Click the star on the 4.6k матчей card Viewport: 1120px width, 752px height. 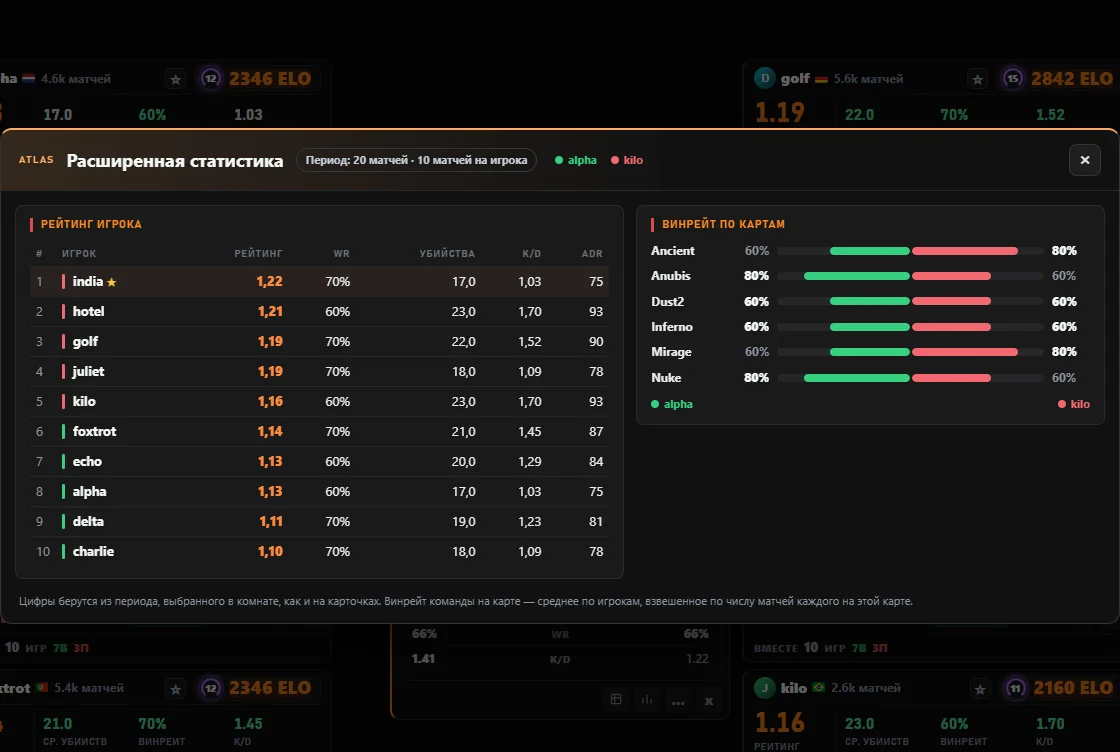tap(176, 79)
